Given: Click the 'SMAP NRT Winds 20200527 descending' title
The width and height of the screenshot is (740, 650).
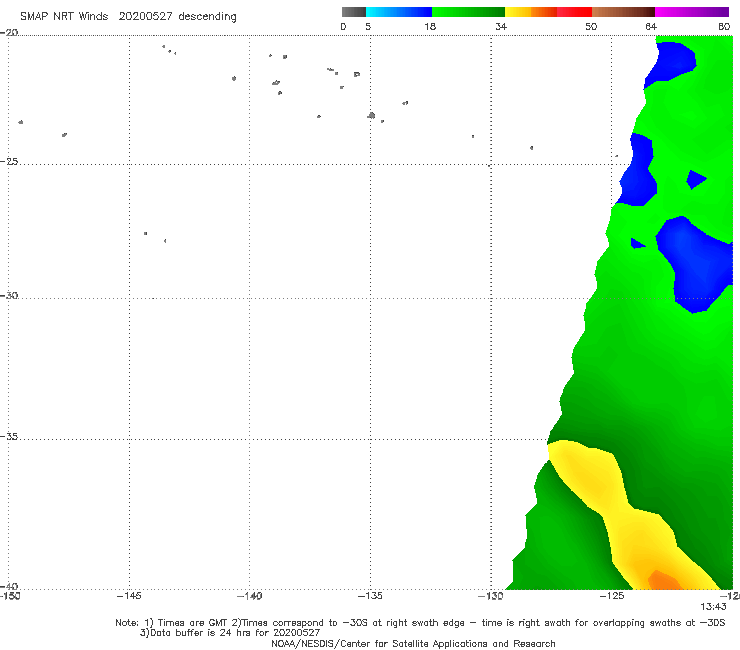Looking at the screenshot, I should [128, 17].
